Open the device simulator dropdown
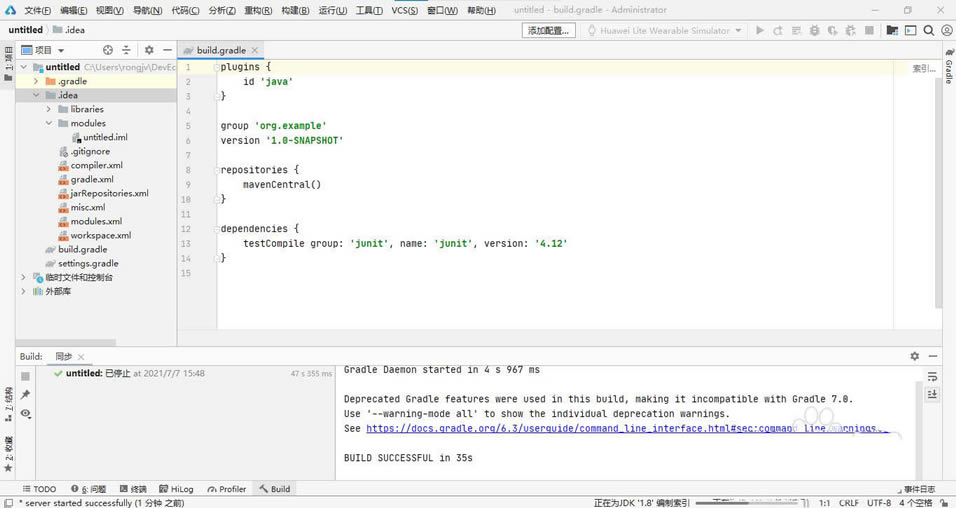956x508 pixels. click(665, 30)
